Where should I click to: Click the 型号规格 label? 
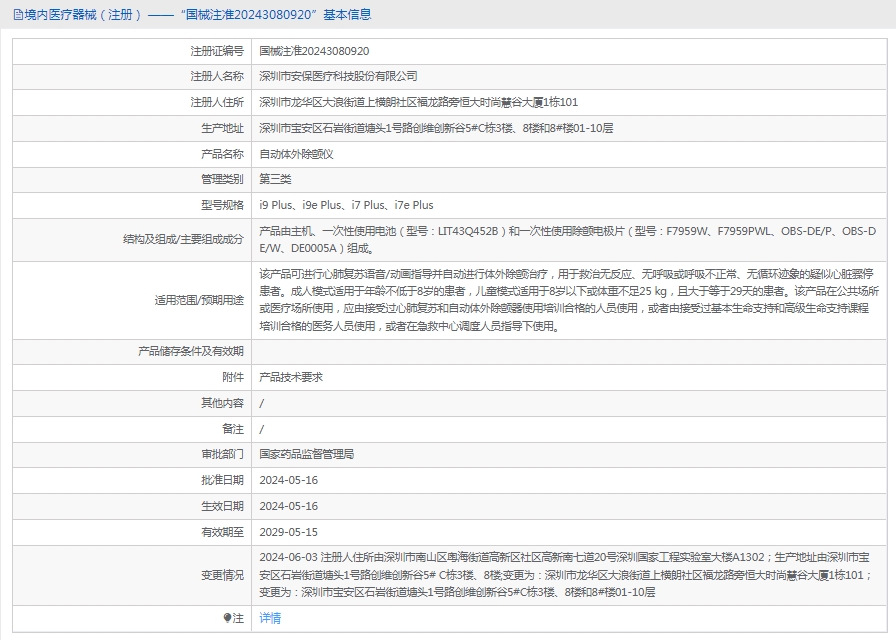click(x=222, y=205)
